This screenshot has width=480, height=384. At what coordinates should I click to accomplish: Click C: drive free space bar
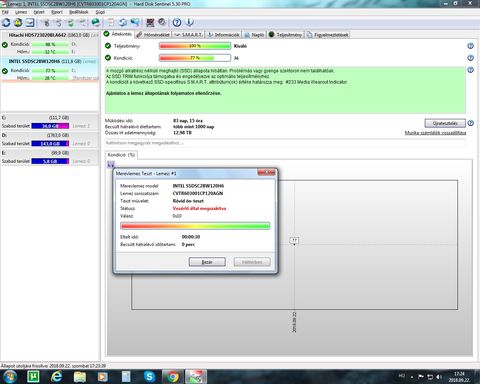[50, 126]
